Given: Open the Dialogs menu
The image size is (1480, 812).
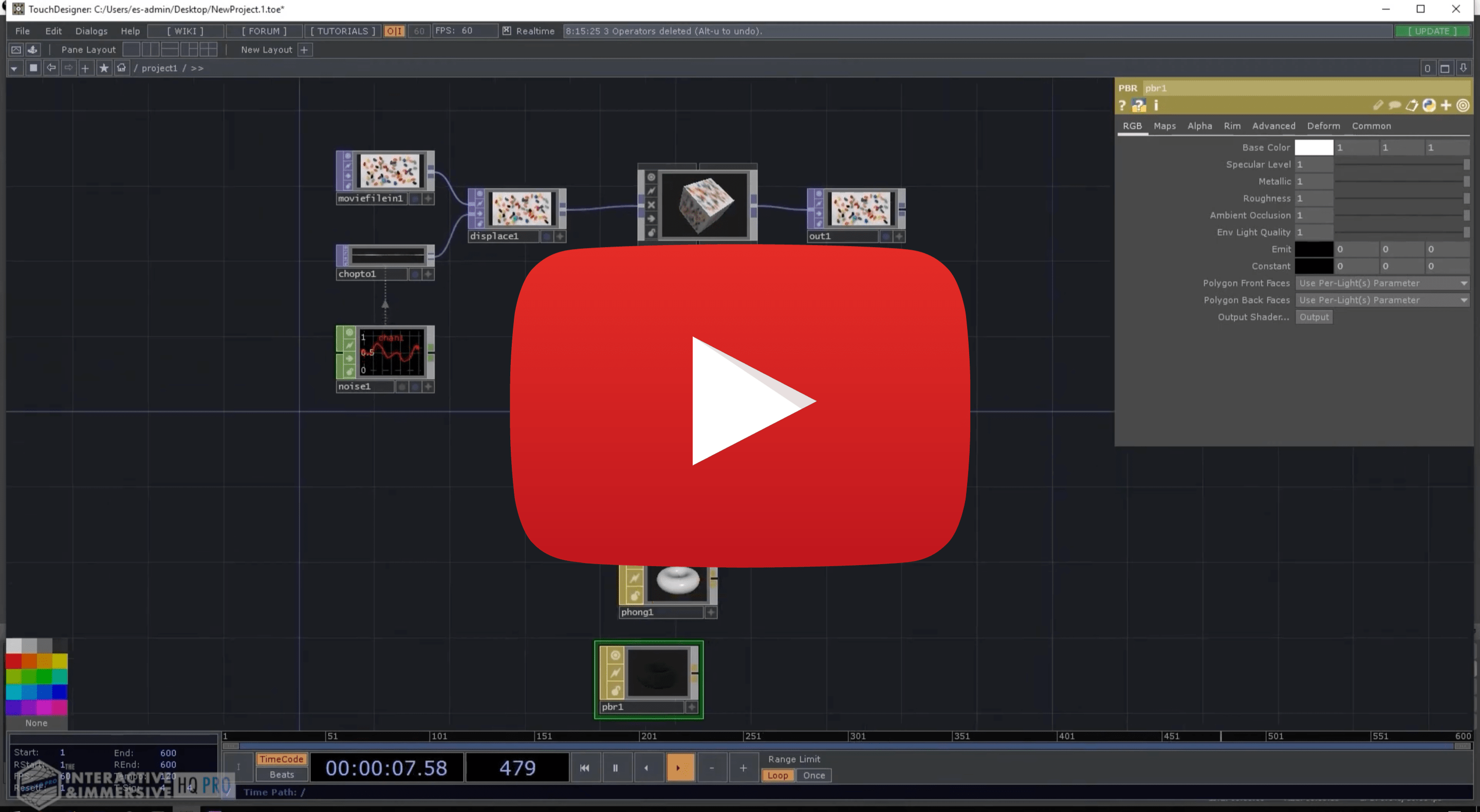Looking at the screenshot, I should pos(91,31).
